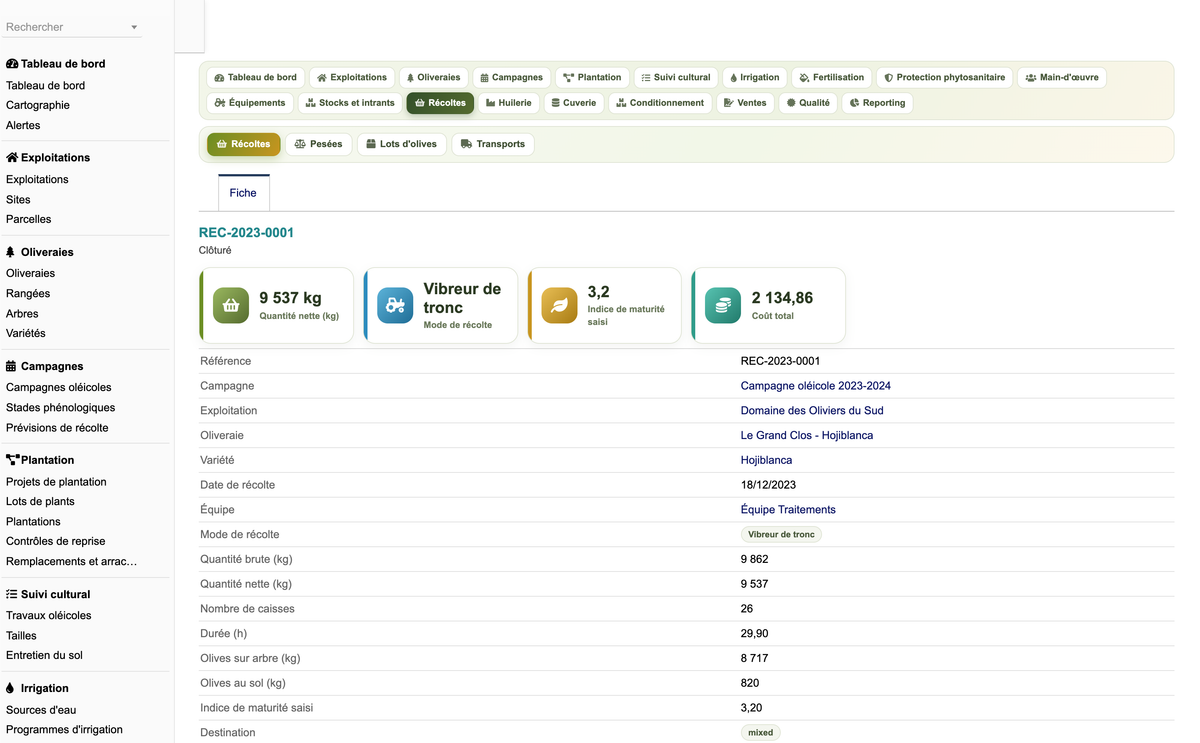The image size is (1200, 743).
Task: Open Conditionnement module
Action: [x=660, y=102]
